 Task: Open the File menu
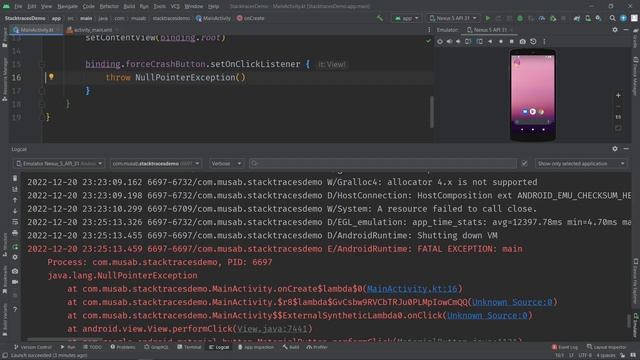coord(18,7)
